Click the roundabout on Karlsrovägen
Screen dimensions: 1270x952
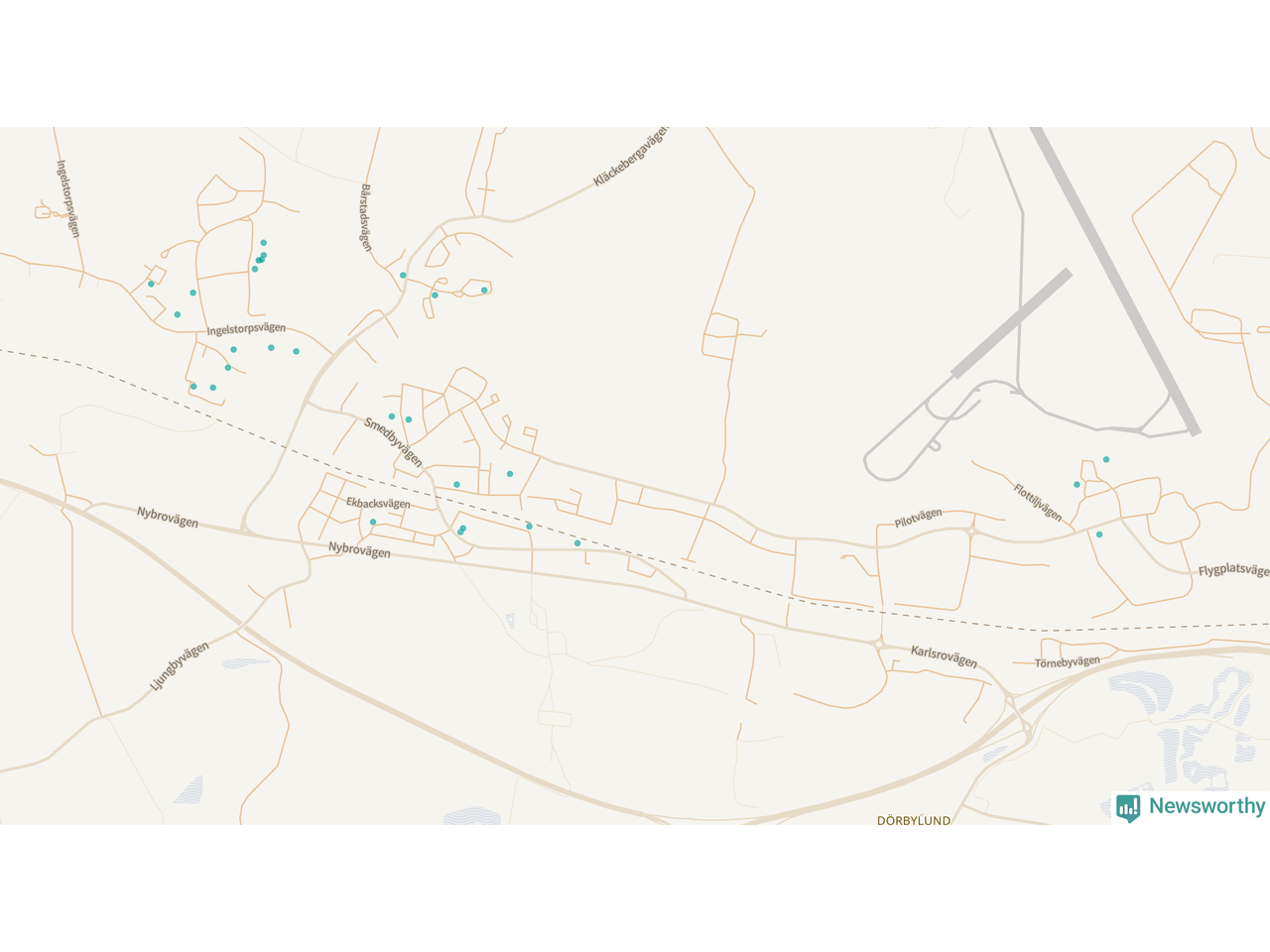click(879, 645)
